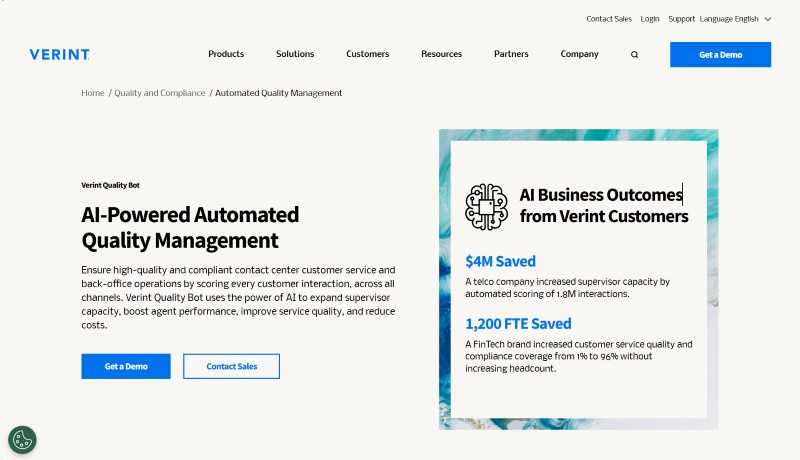This screenshot has height=460, width=800.
Task: Open the Resources menu
Action: pyautogui.click(x=441, y=54)
